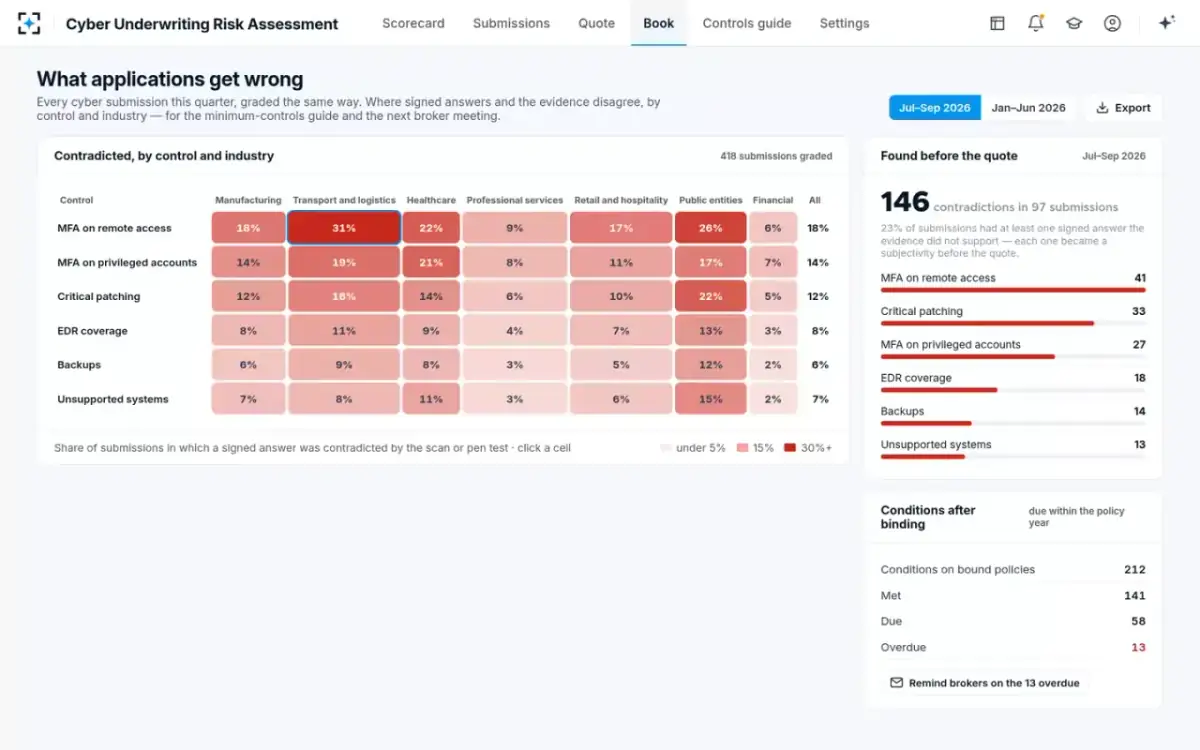Open the user profile icon
Viewport: 1200px width, 750px height.
pos(1112,23)
